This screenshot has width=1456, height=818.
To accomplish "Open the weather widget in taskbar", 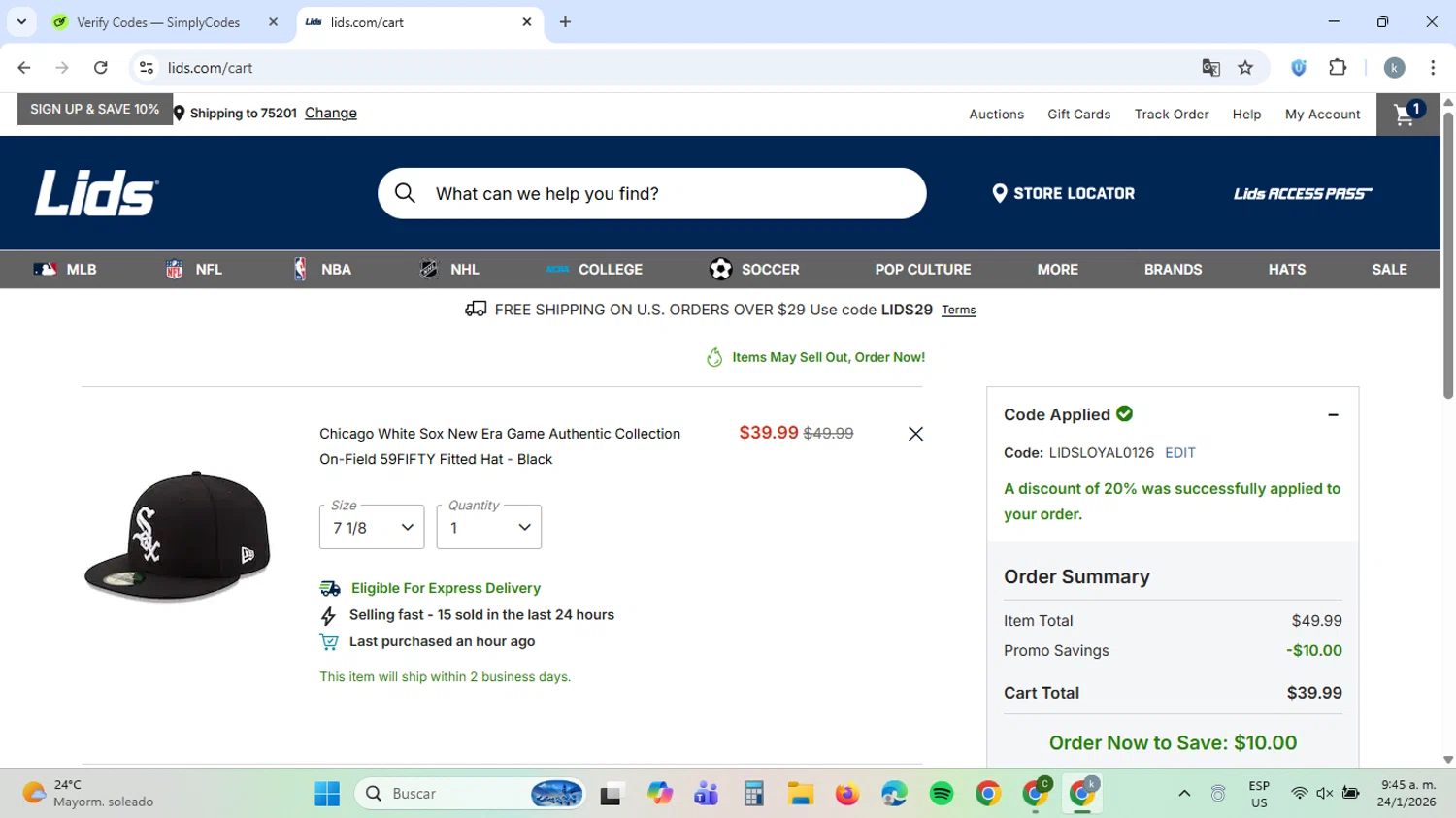I will click(x=87, y=794).
